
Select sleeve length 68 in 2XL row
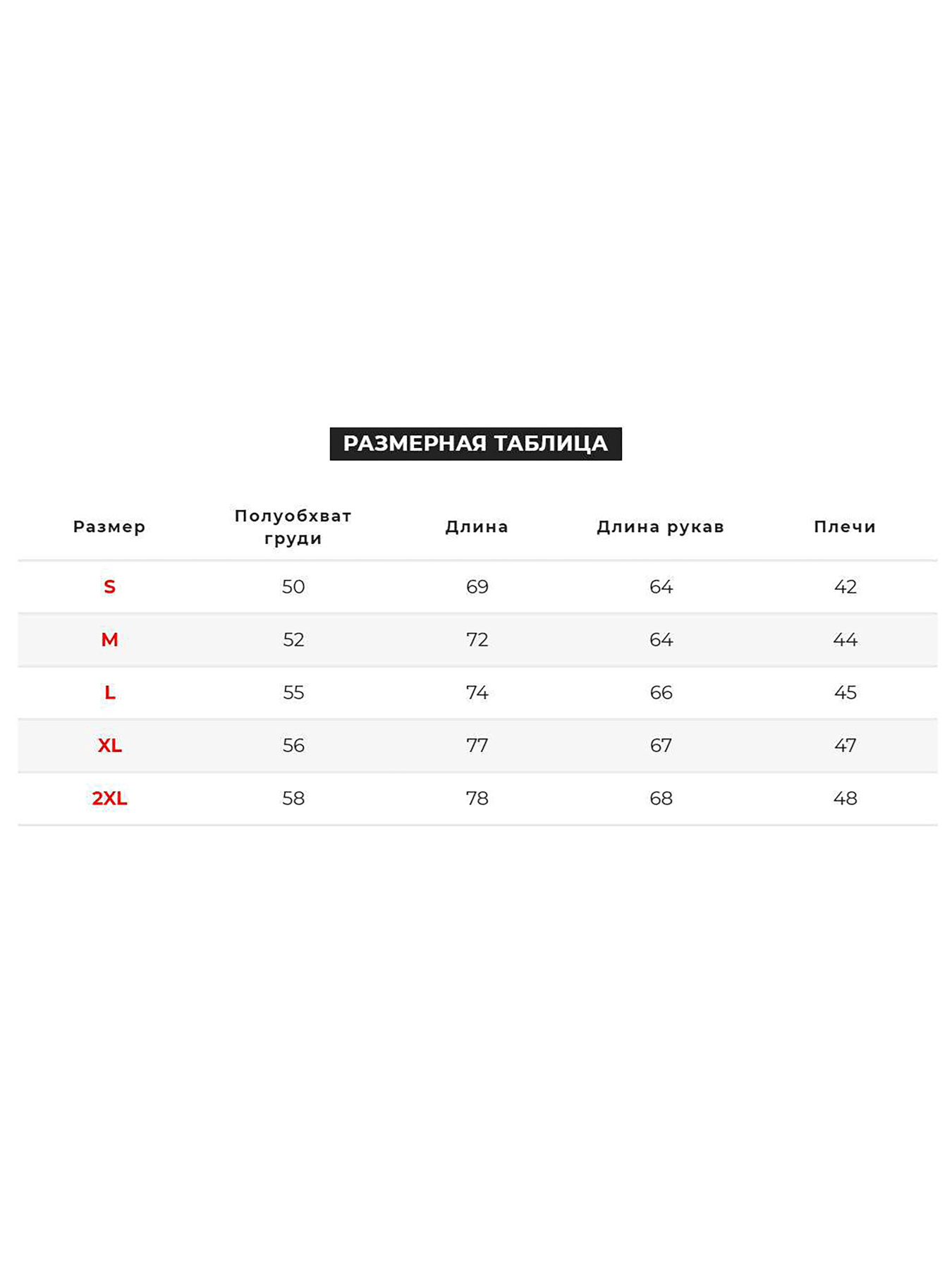[x=661, y=798]
